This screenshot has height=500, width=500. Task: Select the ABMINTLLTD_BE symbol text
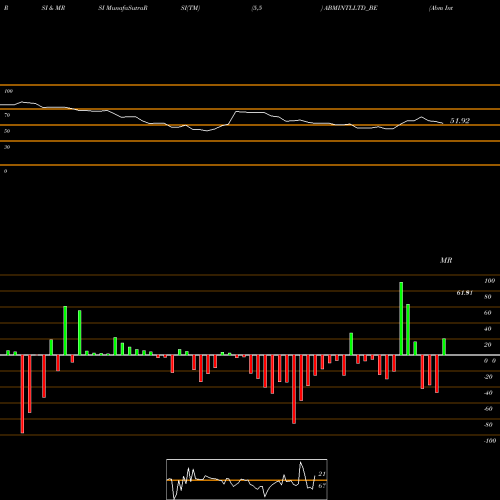351,8
